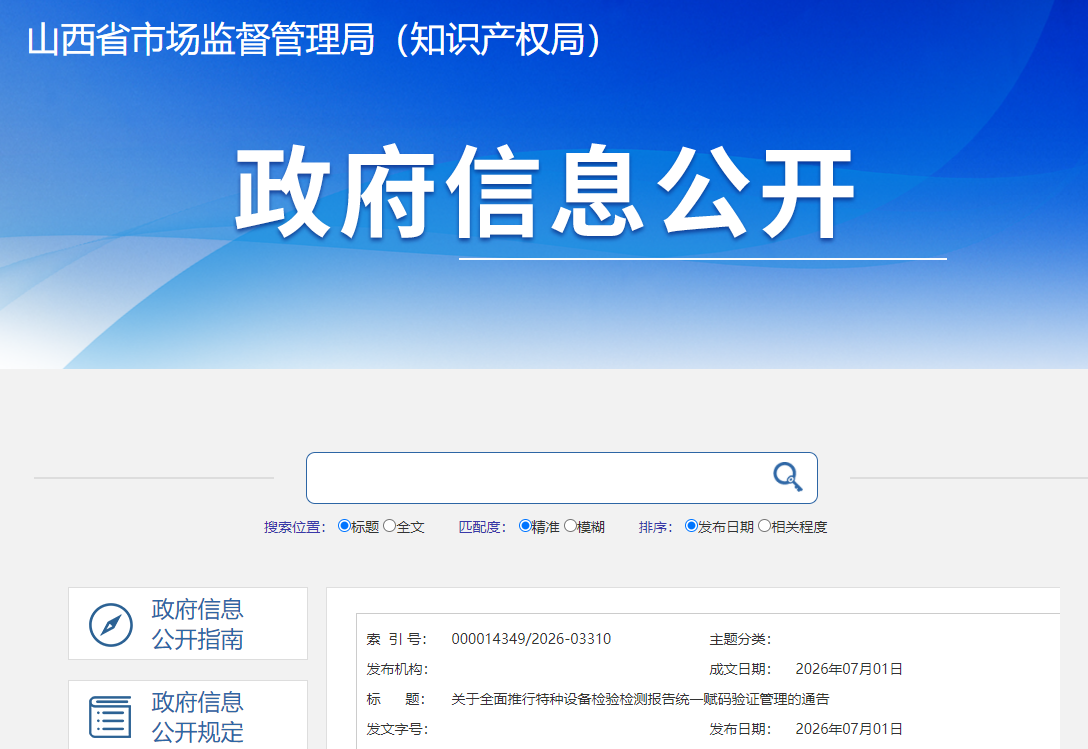Select the 全文 search position radio

(389, 525)
